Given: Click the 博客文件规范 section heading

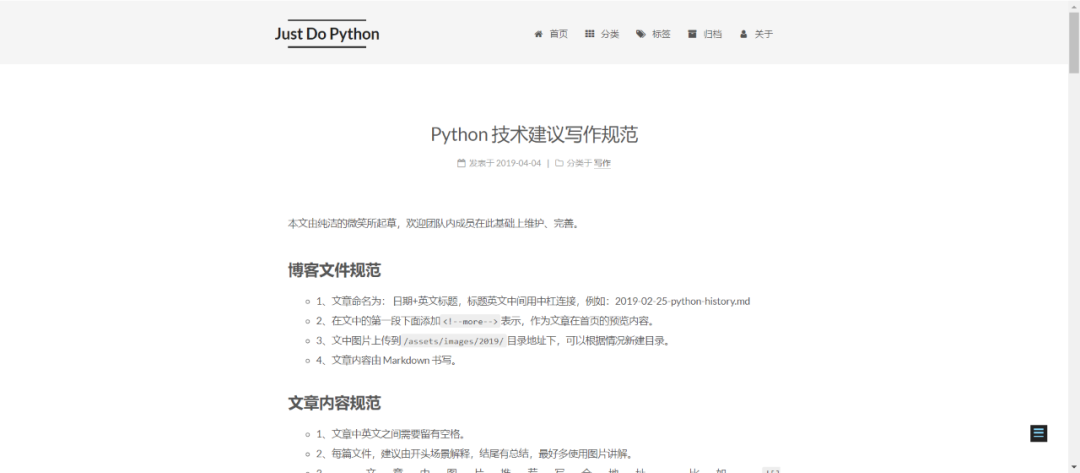Looking at the screenshot, I should pos(334,271).
